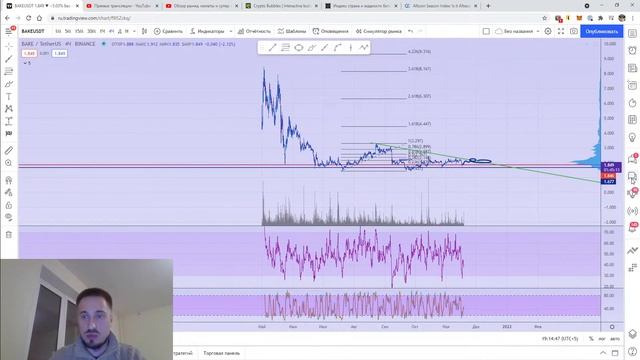Collapse bottom panel chevron arrow
This screenshot has height=360, width=640.
603,353
